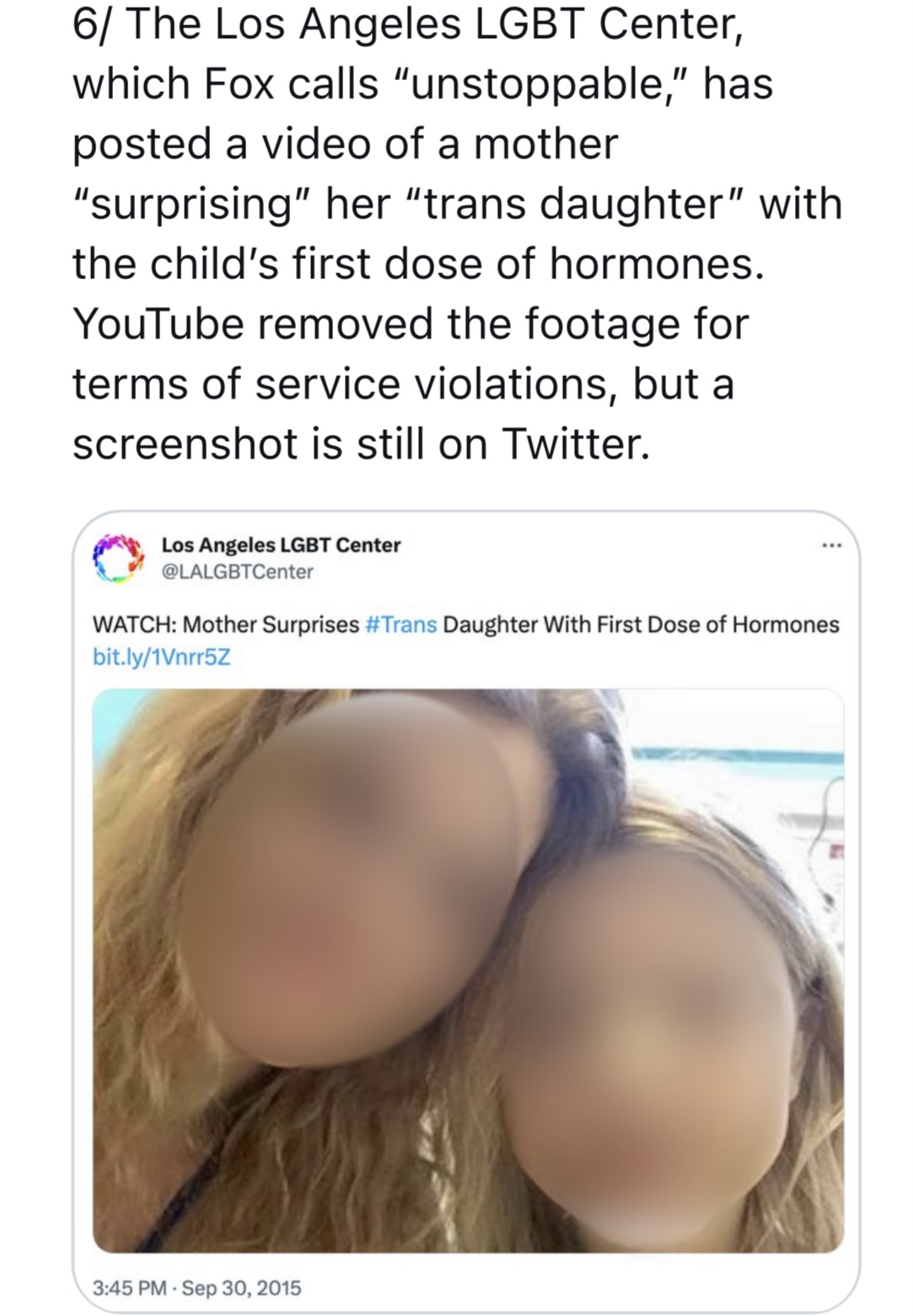This screenshot has height=1316, width=913.
Task: Follow the #Trans hashtag link
Action: point(400,625)
